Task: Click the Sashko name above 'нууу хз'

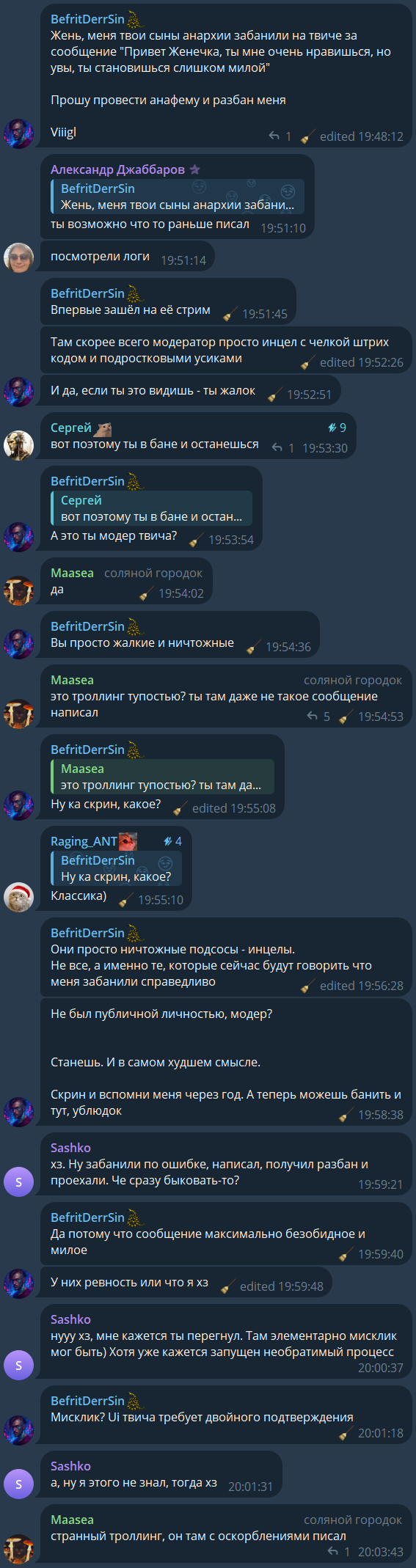Action: point(70,1319)
